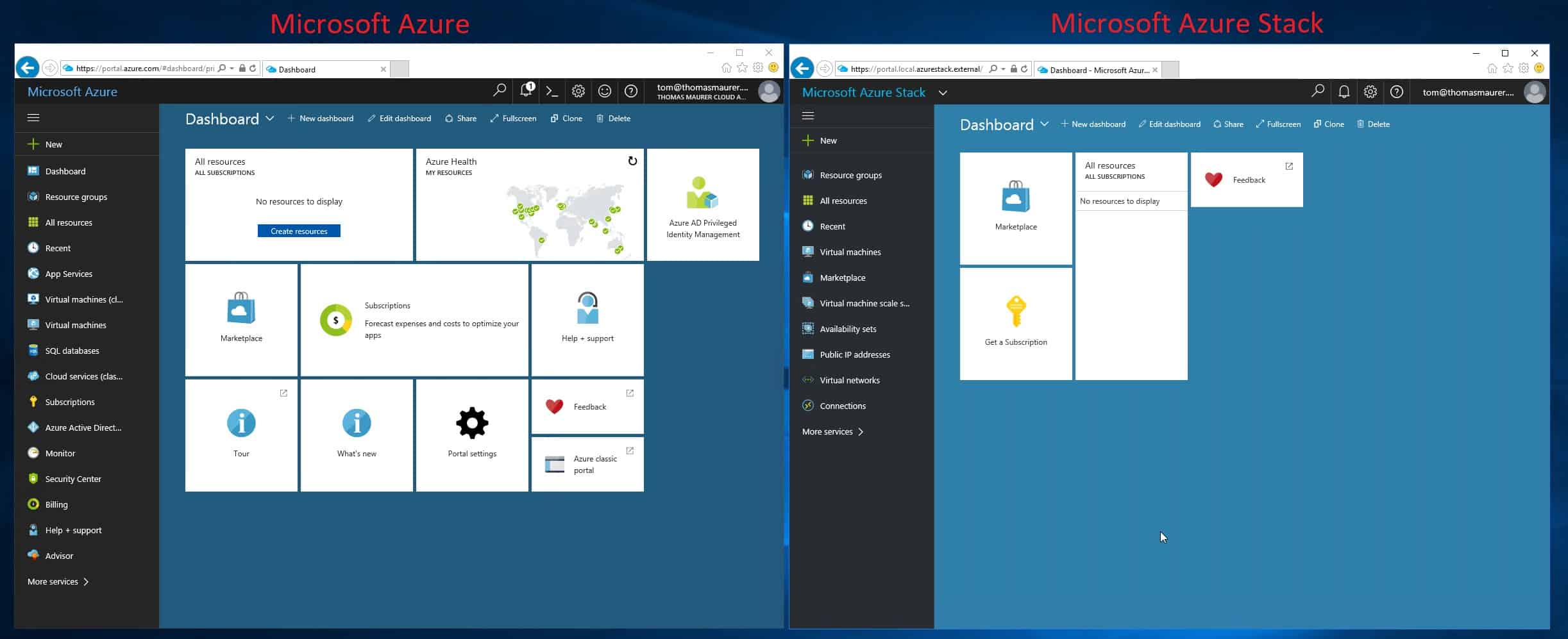Collapse the Azure Stack sidebar hamburger menu
The height and width of the screenshot is (639, 1568).
pos(808,116)
